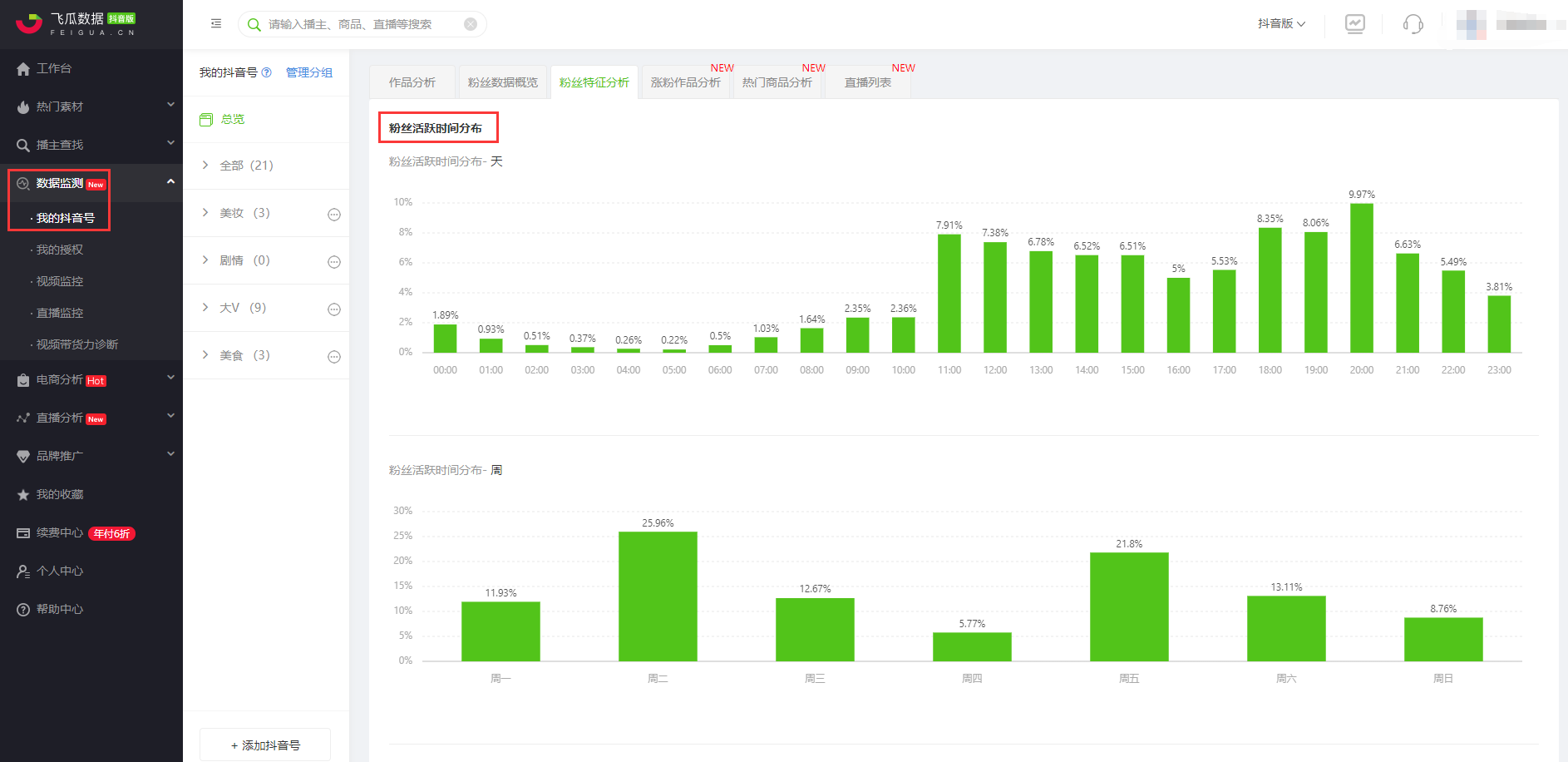Click the customer service headset icon
Image resolution: width=1568 pixels, height=762 pixels.
tap(1413, 24)
